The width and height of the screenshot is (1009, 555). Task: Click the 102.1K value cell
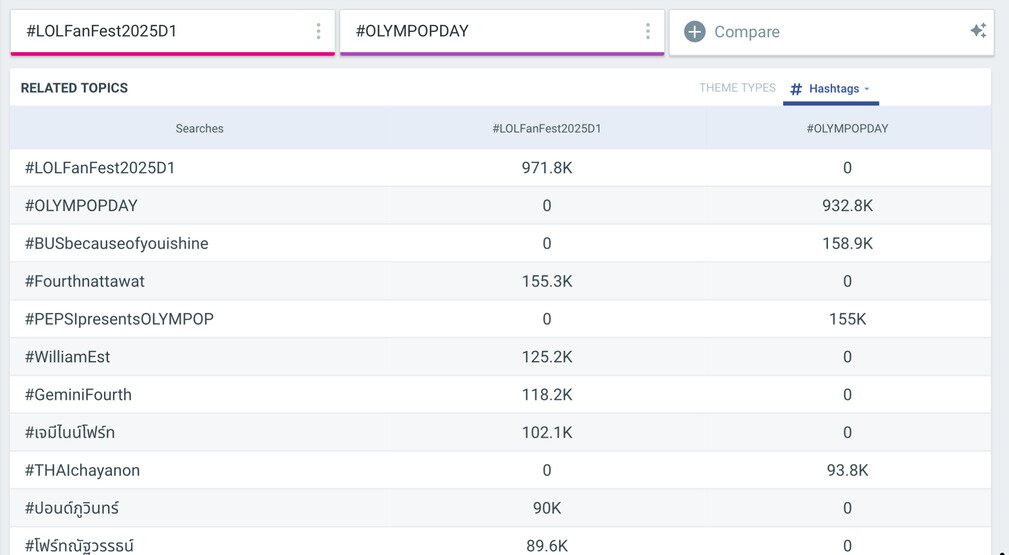pyautogui.click(x=547, y=433)
